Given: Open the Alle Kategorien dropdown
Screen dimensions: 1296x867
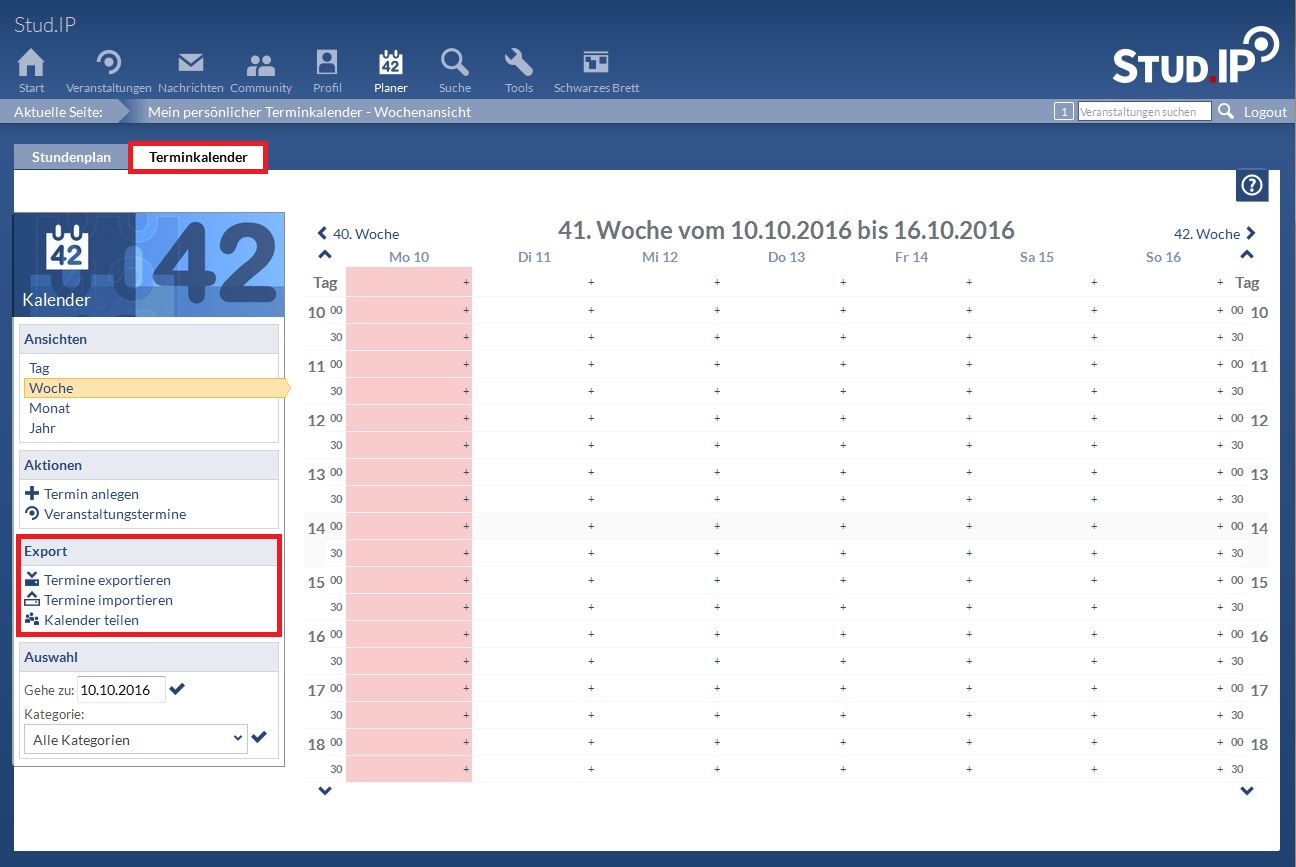Looking at the screenshot, I should (x=135, y=740).
